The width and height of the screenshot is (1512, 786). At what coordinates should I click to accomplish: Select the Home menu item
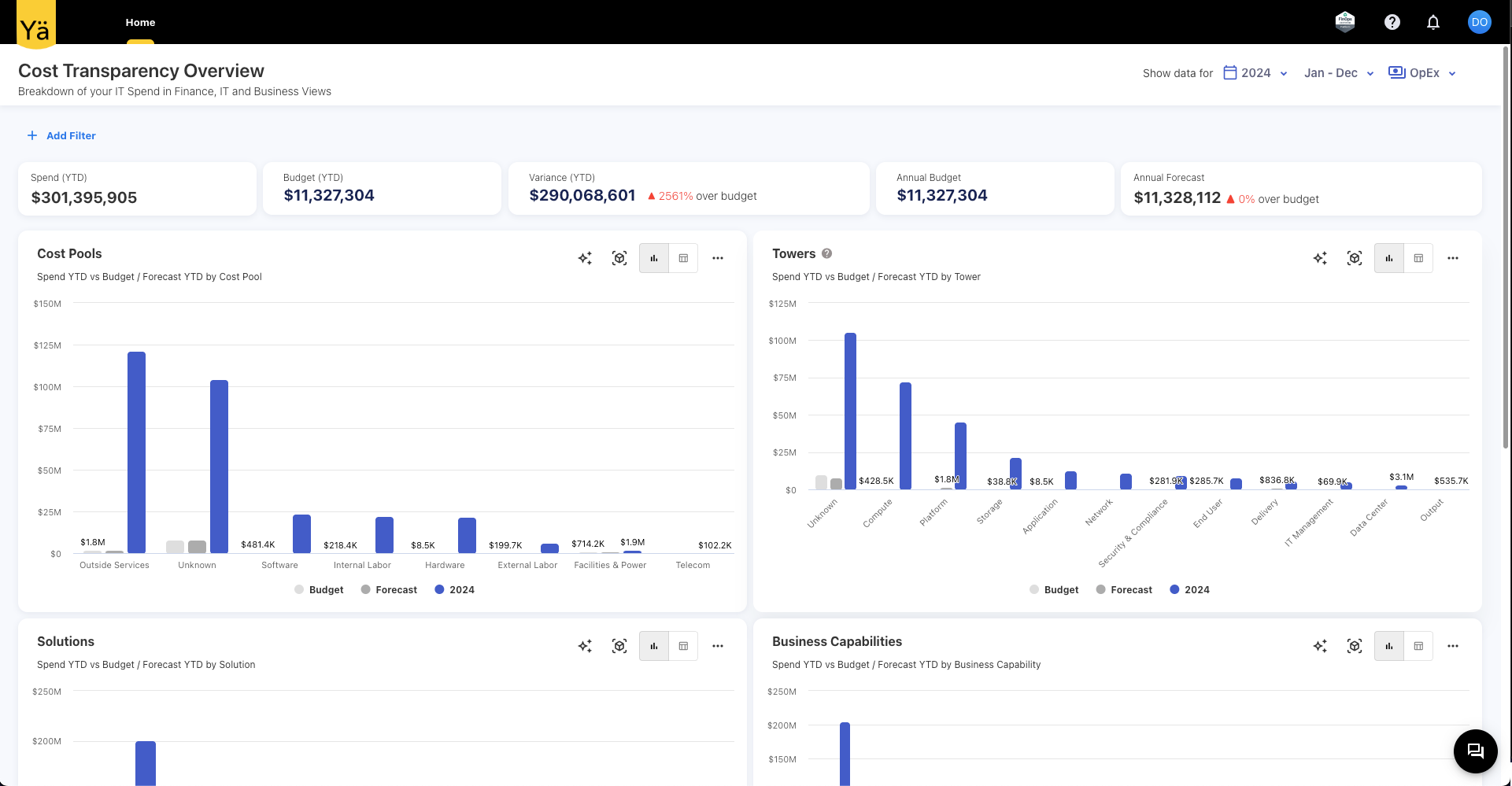coord(140,22)
